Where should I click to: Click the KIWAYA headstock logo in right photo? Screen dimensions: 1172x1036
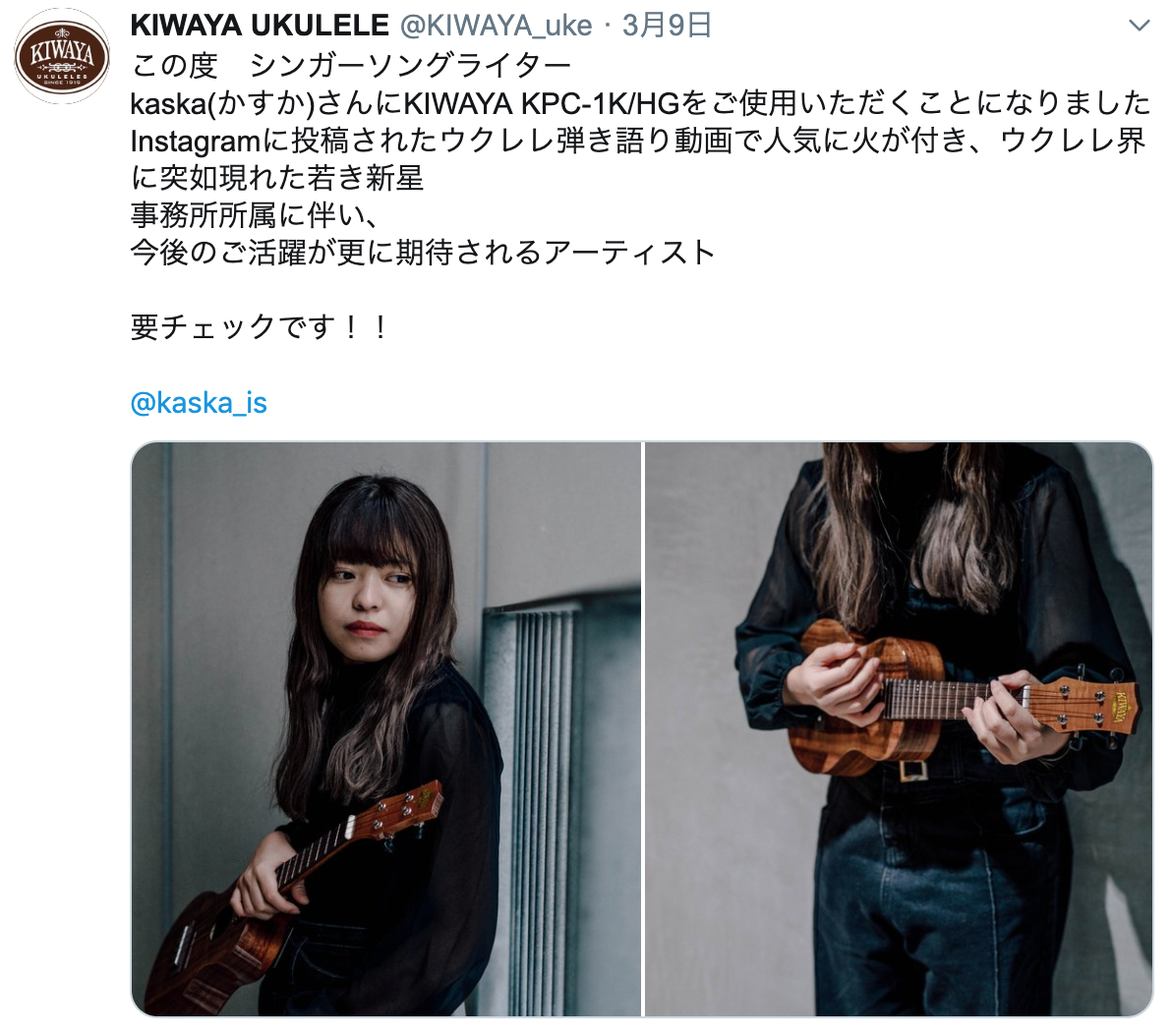1125,704
